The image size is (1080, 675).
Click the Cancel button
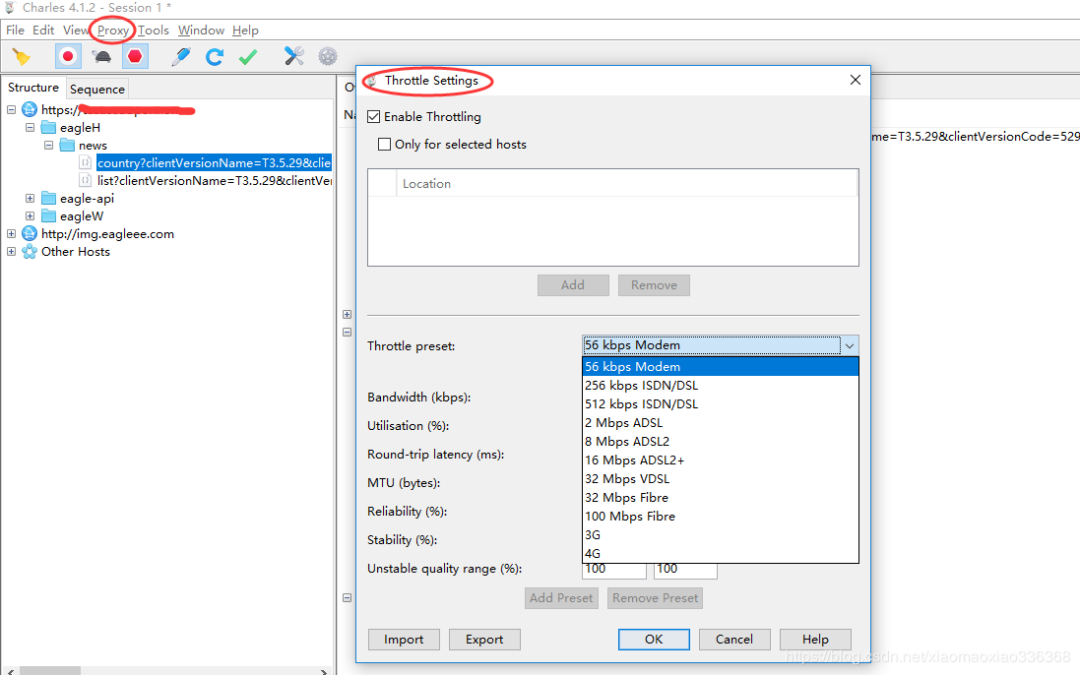pyautogui.click(x=734, y=639)
